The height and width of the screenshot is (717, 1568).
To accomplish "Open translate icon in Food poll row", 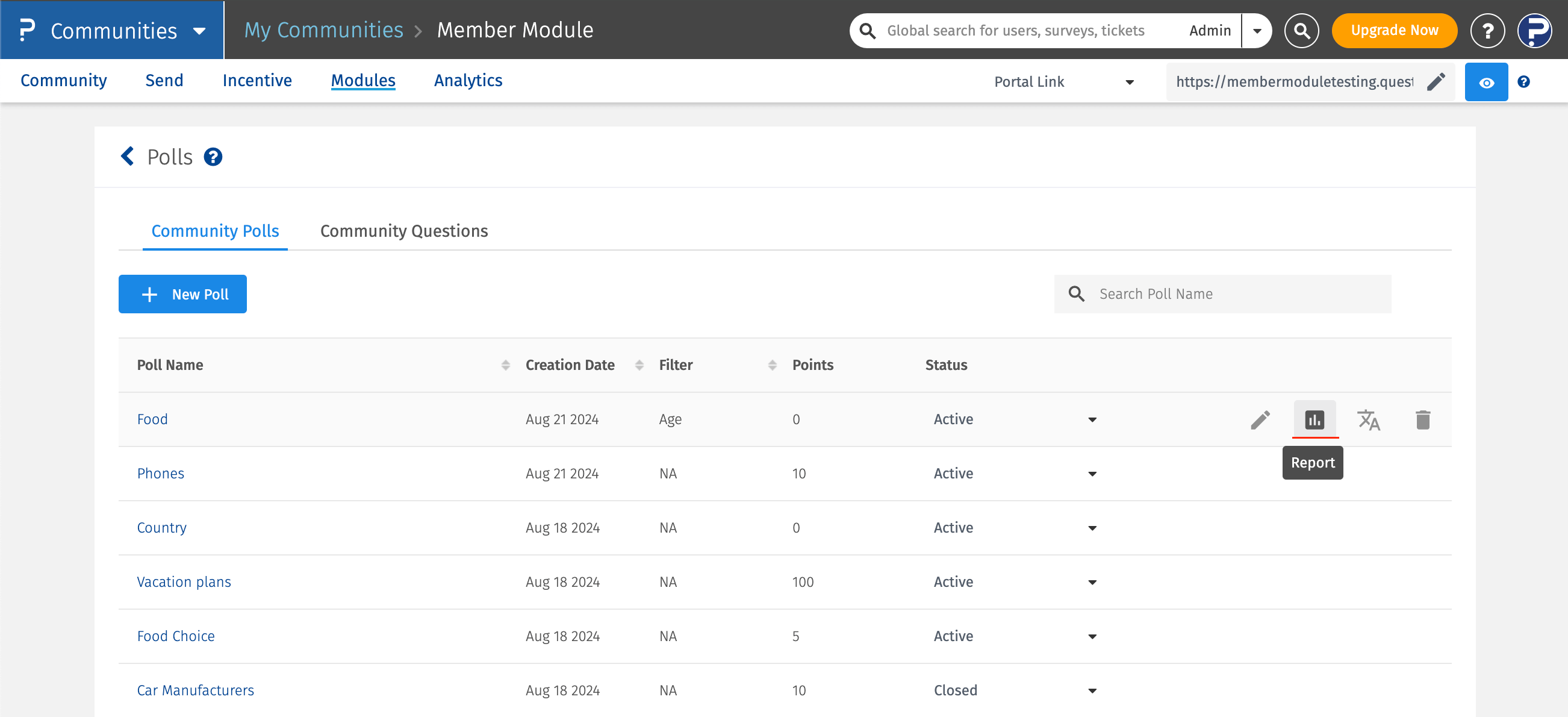I will click(1368, 419).
